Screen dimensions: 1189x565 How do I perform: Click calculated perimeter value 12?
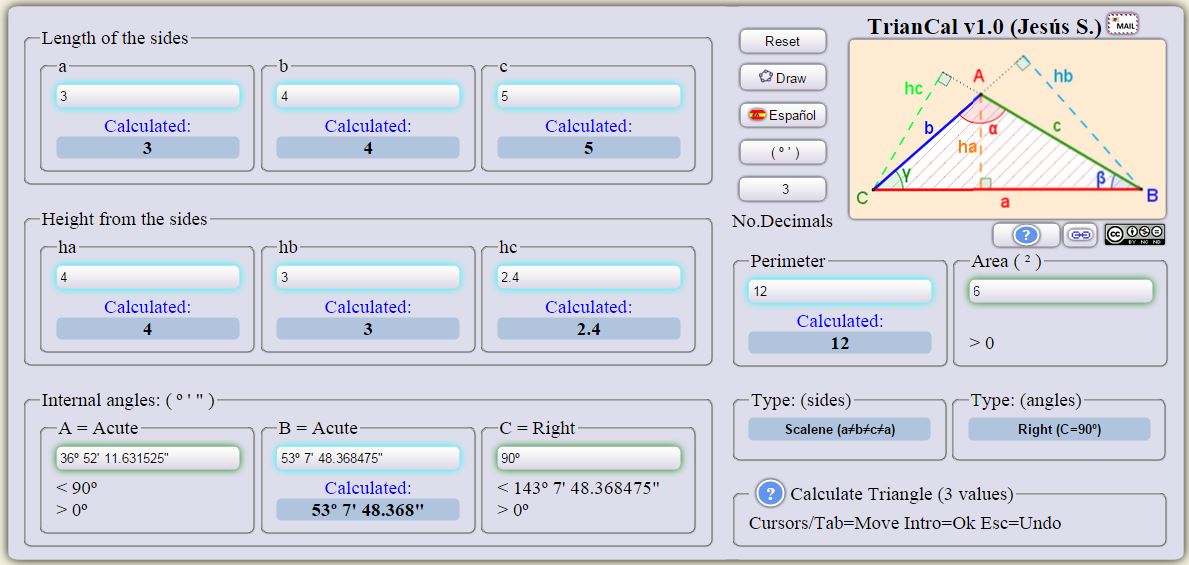[839, 343]
